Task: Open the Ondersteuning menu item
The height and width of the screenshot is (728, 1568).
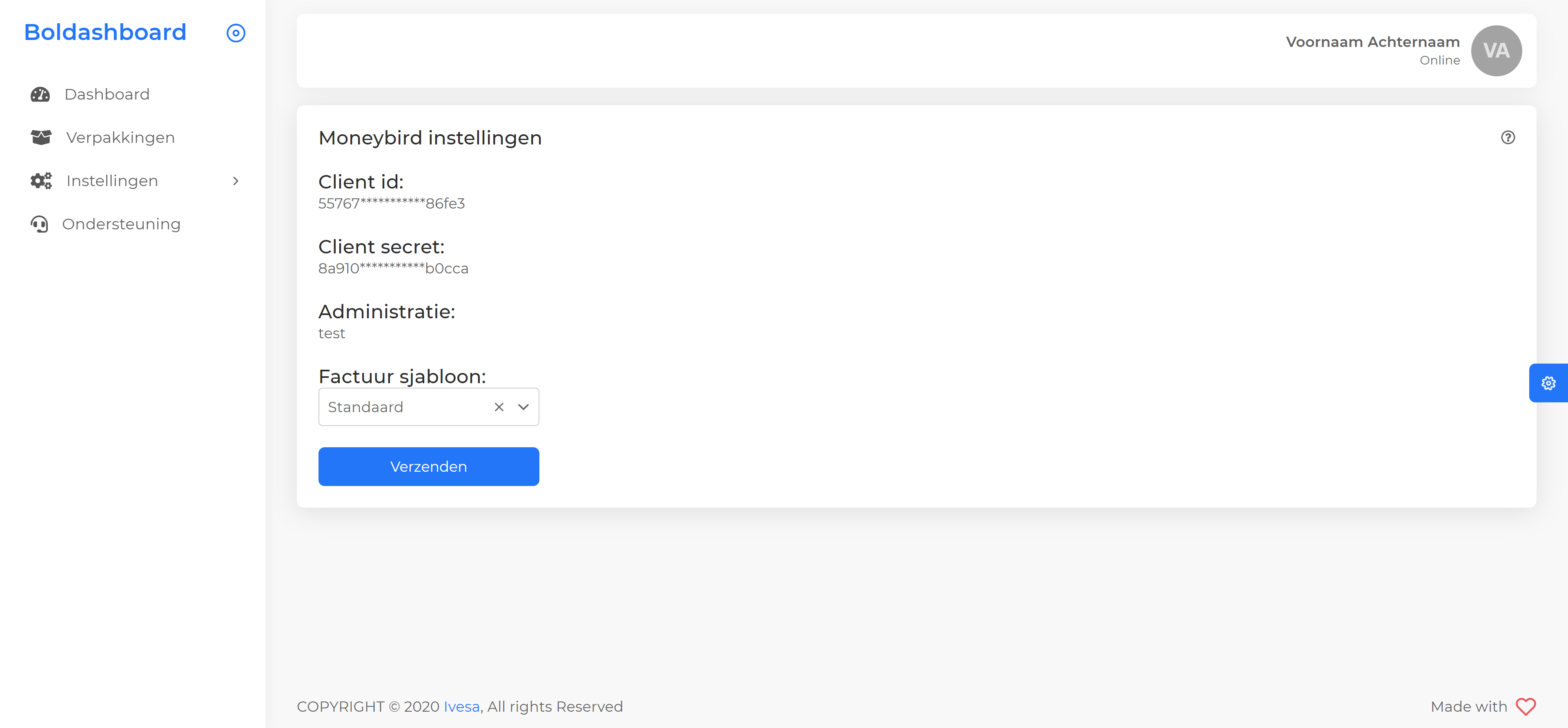Action: coord(121,224)
